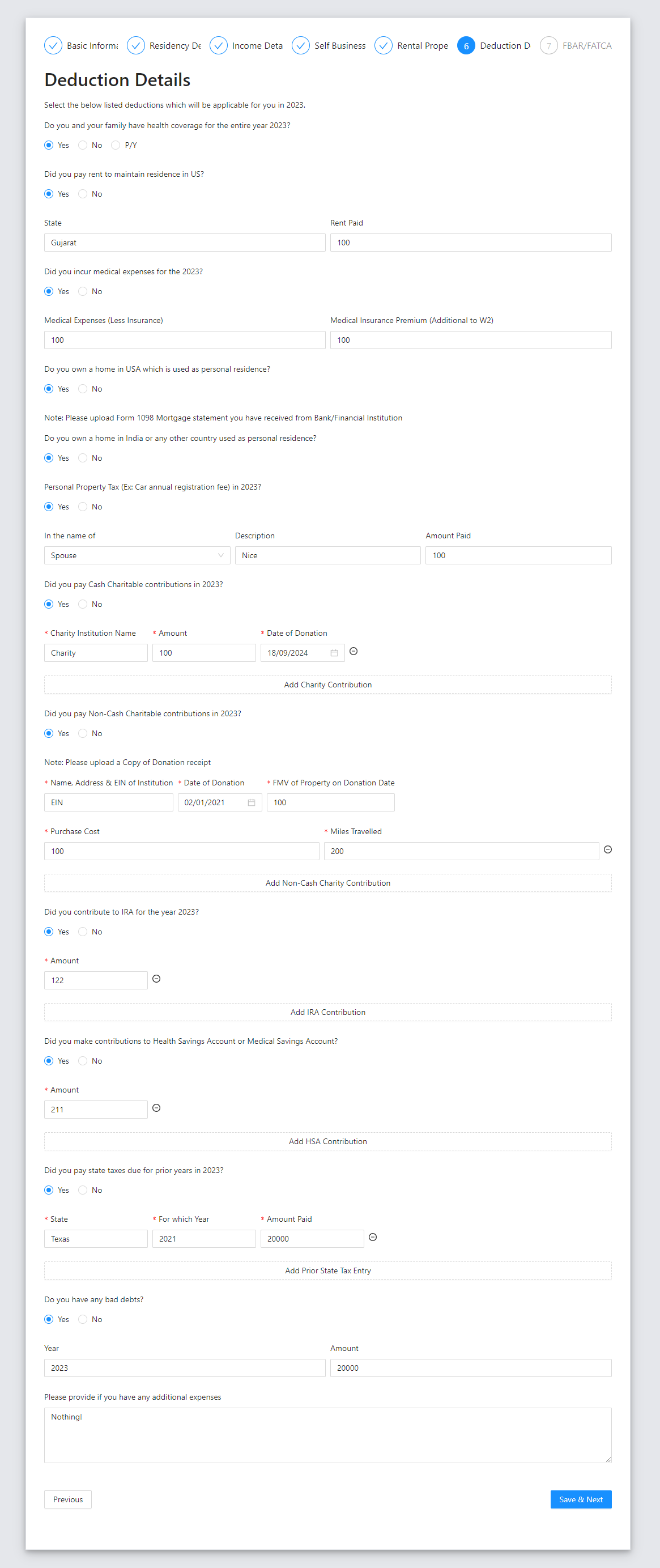Open the Basic Information step checkmark icon
The height and width of the screenshot is (1568, 660).
tap(53, 46)
